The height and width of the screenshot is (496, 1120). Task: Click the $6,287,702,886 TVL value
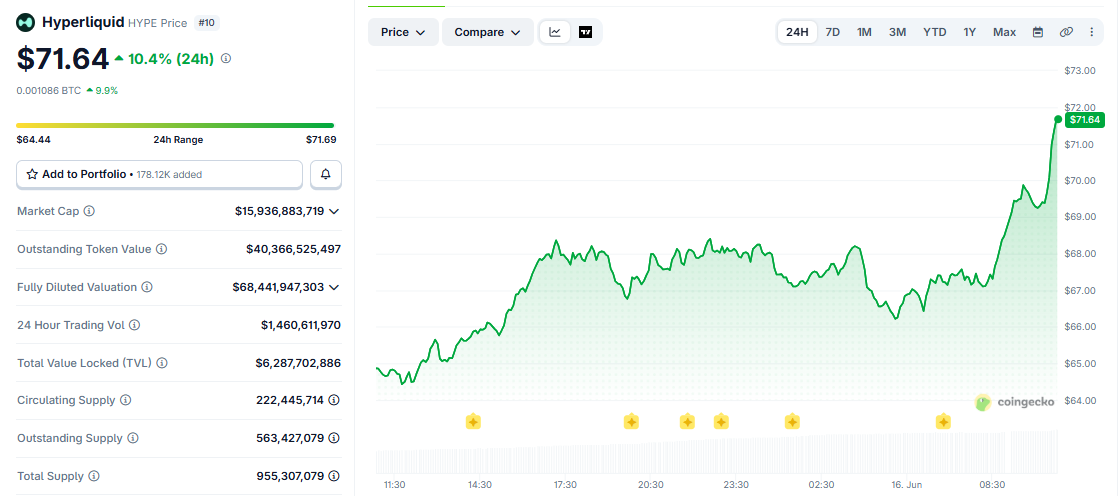point(298,363)
